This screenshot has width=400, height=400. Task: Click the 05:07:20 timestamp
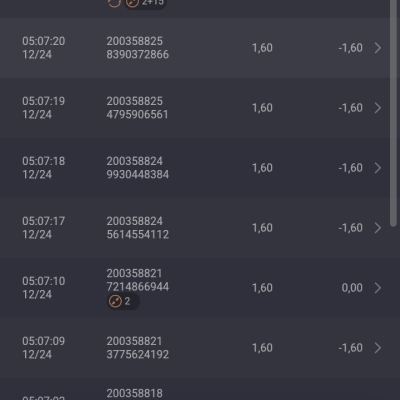tap(44, 41)
